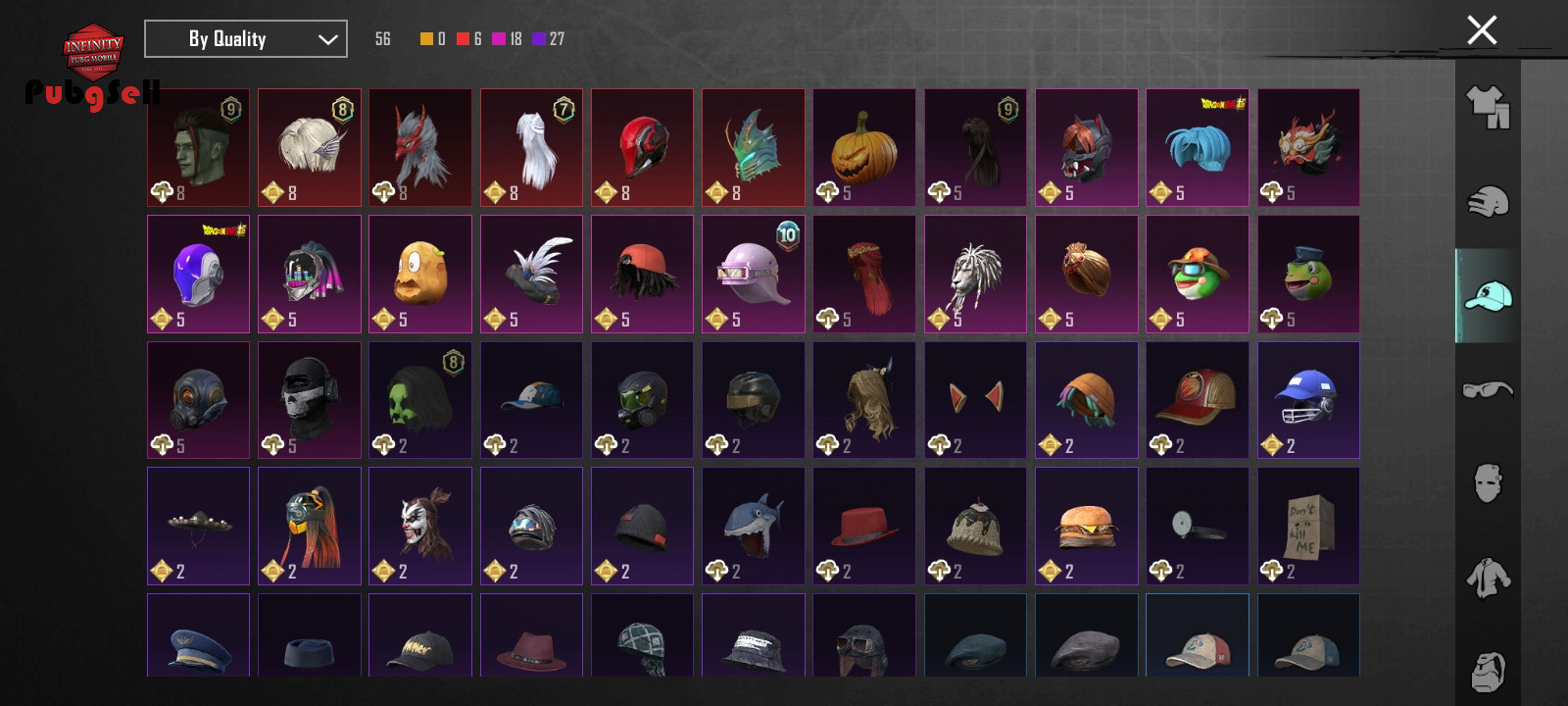Screen dimensions: 1568x706
Task: Pick the shark head hat item
Action: pos(754,527)
